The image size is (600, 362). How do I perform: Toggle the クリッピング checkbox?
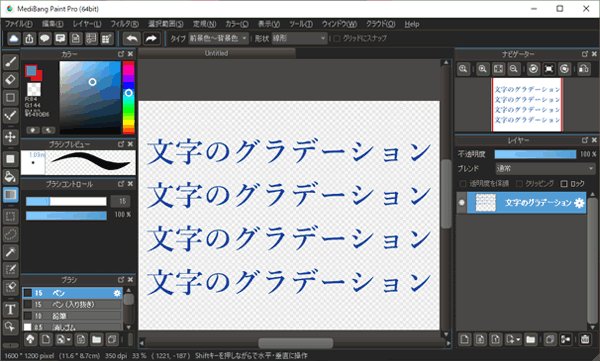519,184
